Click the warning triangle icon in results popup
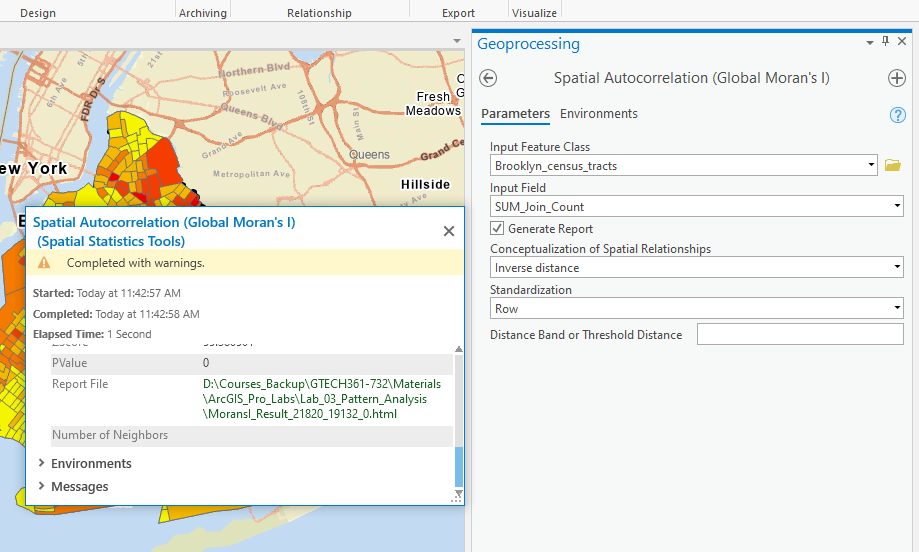The width and height of the screenshot is (919, 552). [44, 263]
